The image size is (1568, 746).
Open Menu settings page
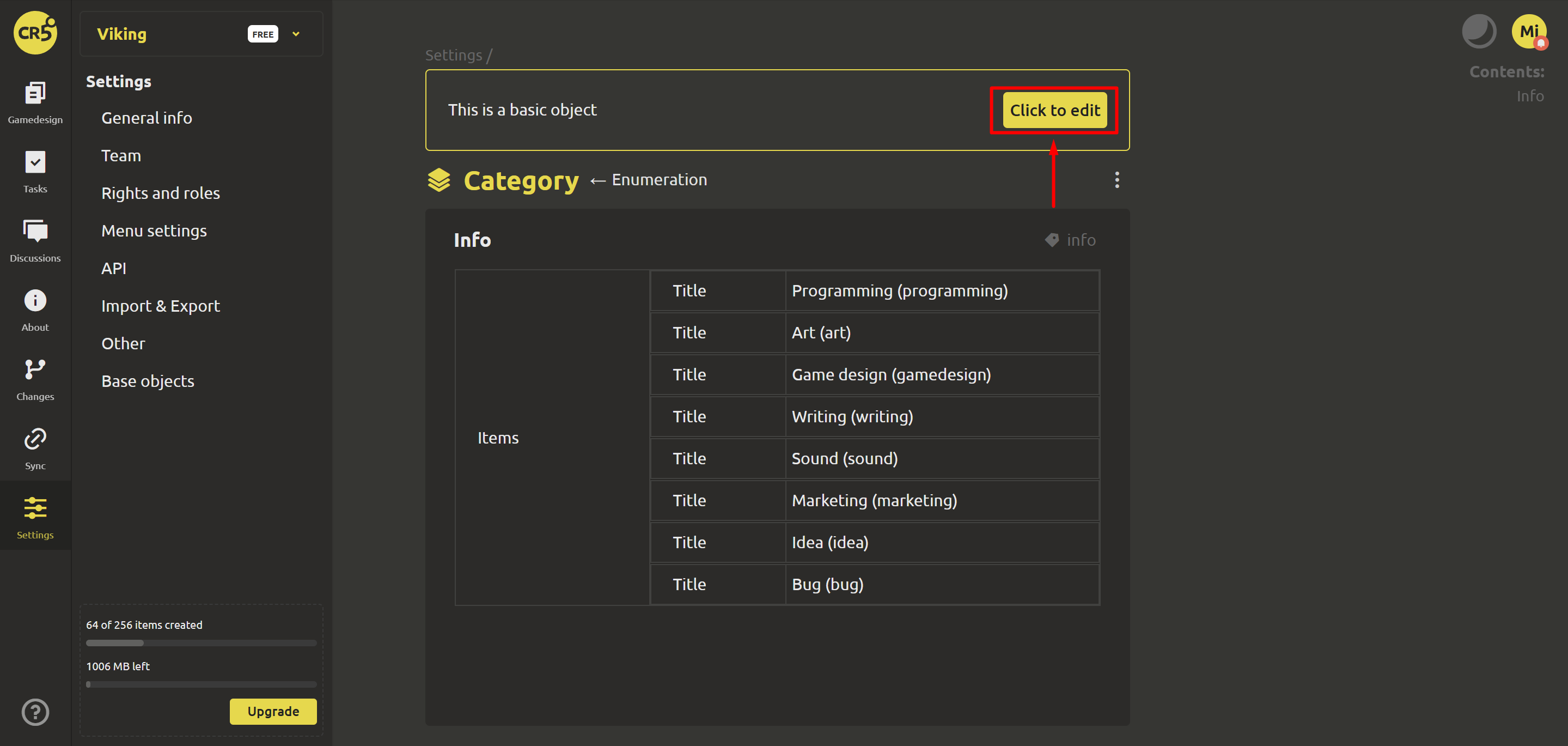coord(154,231)
